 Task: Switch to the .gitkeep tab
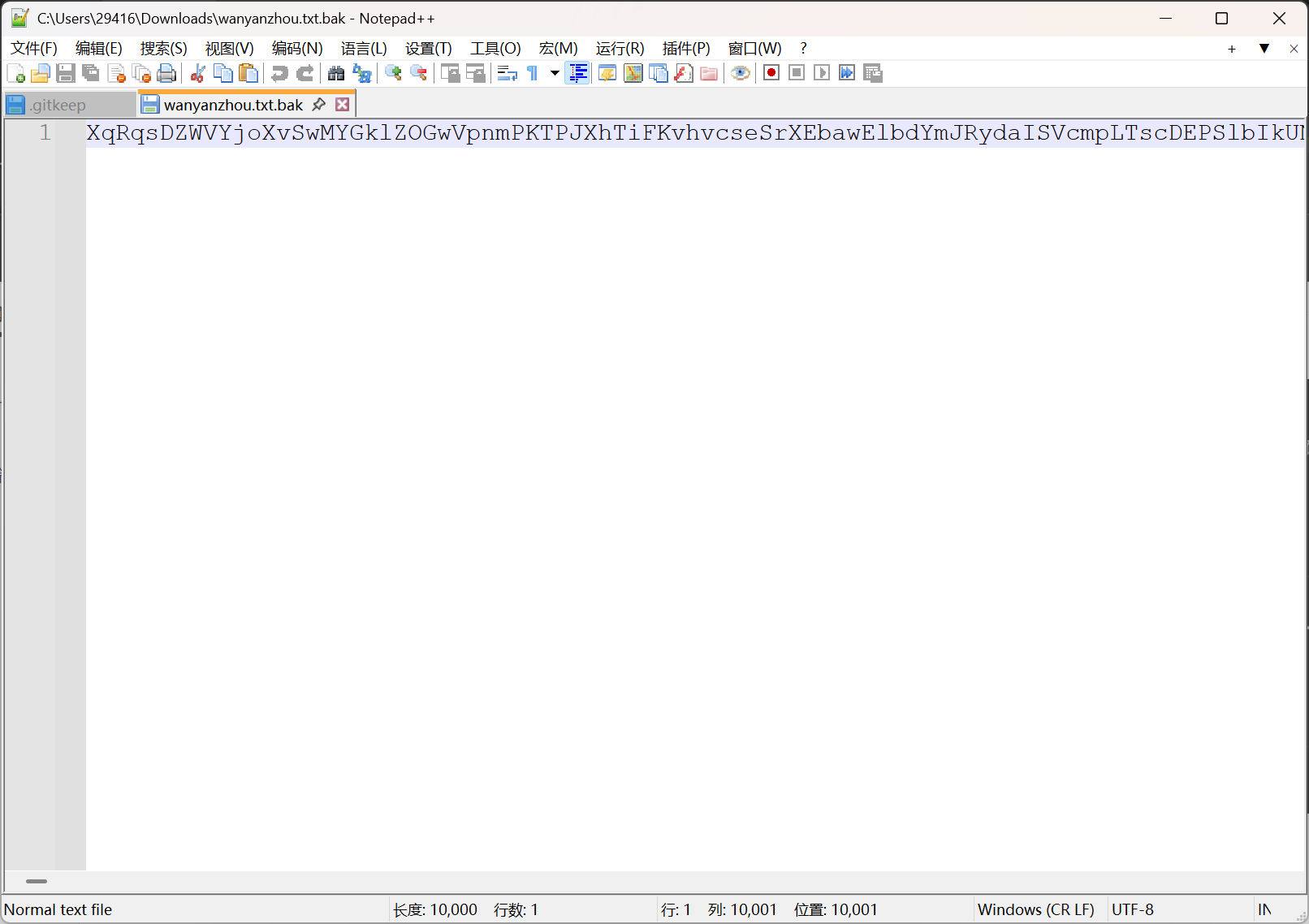coord(70,105)
